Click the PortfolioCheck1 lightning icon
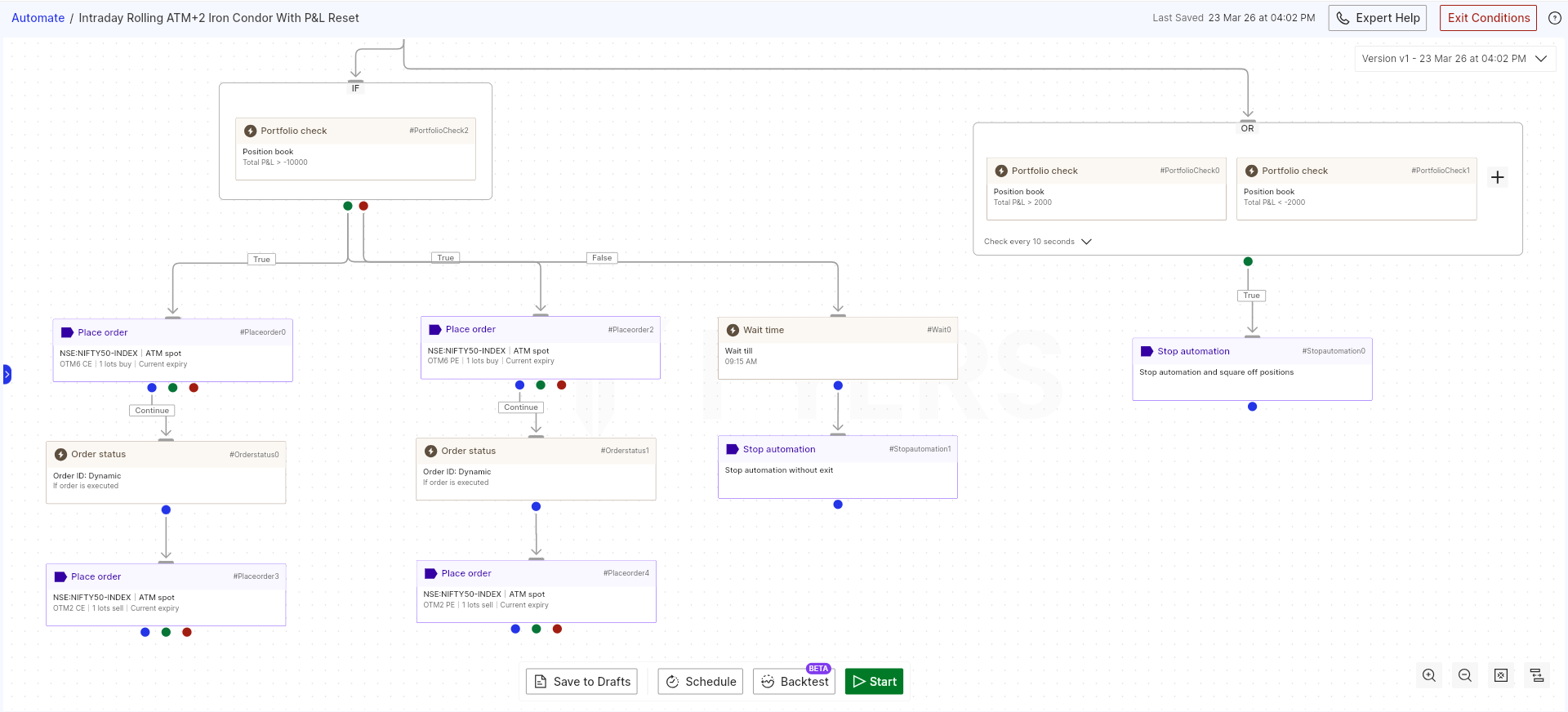Image resolution: width=1568 pixels, height=712 pixels. [x=1251, y=171]
